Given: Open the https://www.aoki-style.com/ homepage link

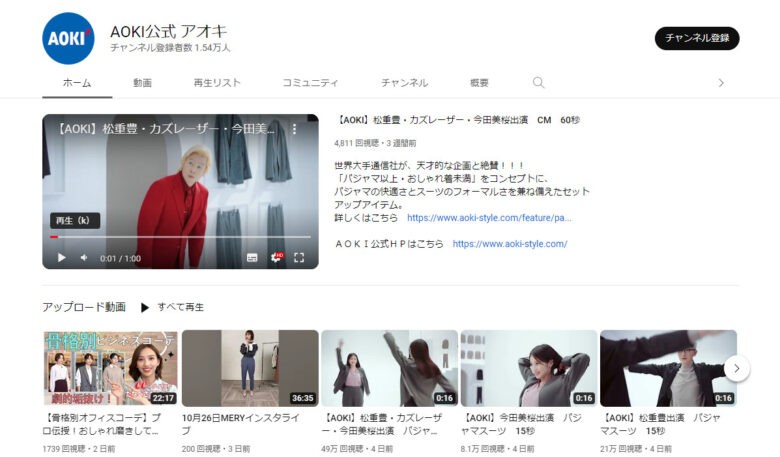Looking at the screenshot, I should (510, 244).
